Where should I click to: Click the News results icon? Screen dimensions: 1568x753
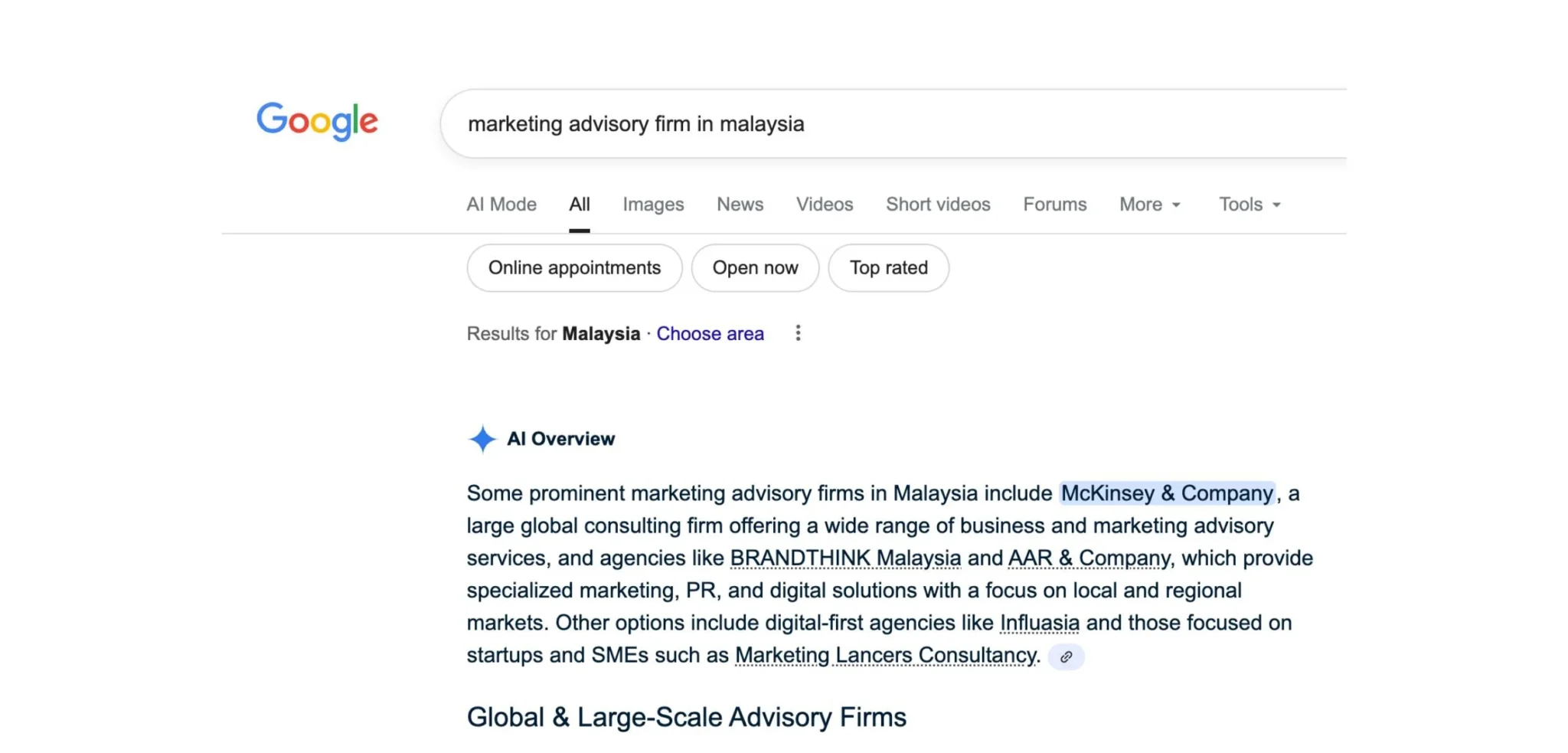pos(739,204)
